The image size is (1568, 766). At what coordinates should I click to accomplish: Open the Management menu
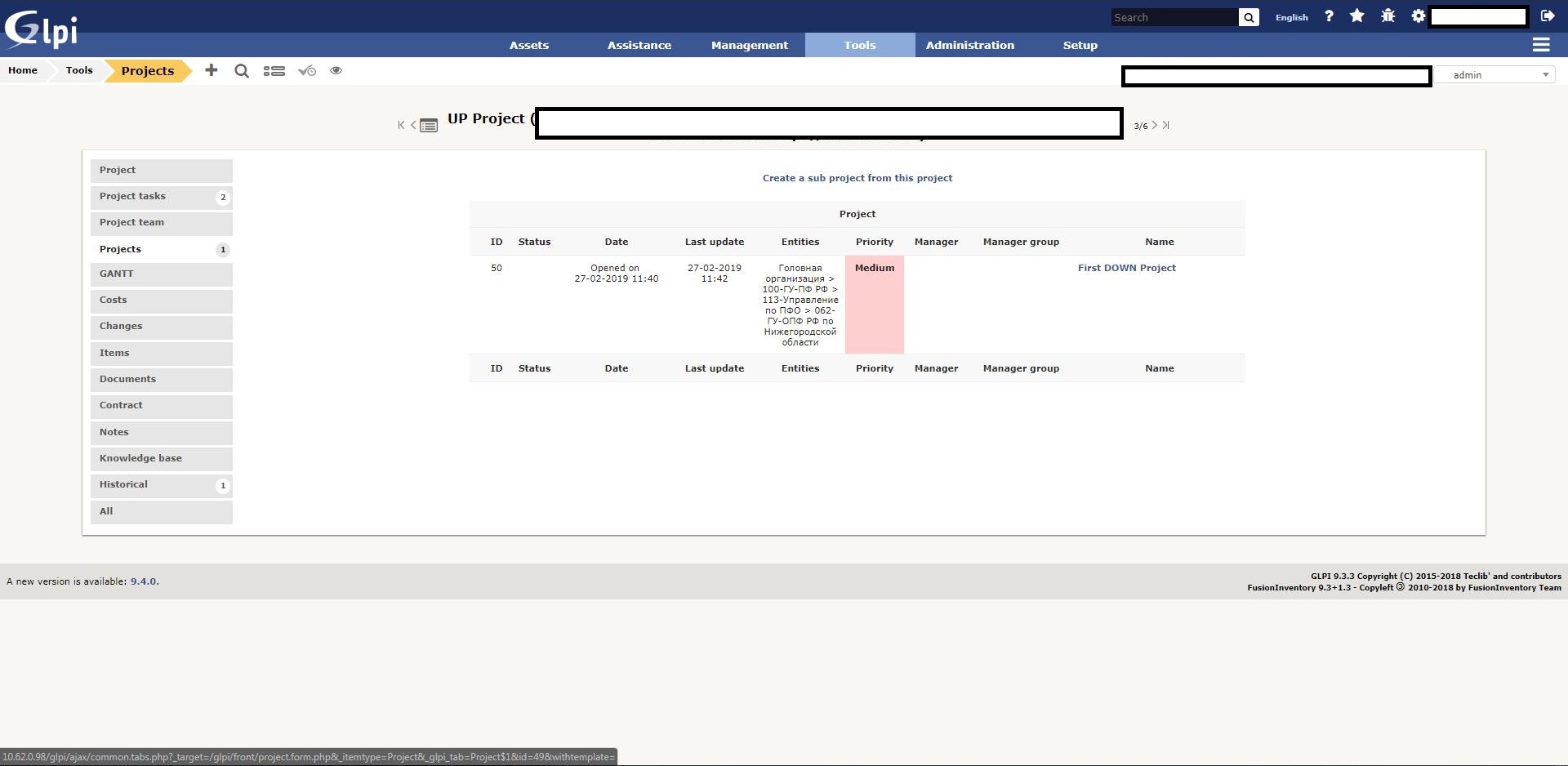[x=749, y=45]
